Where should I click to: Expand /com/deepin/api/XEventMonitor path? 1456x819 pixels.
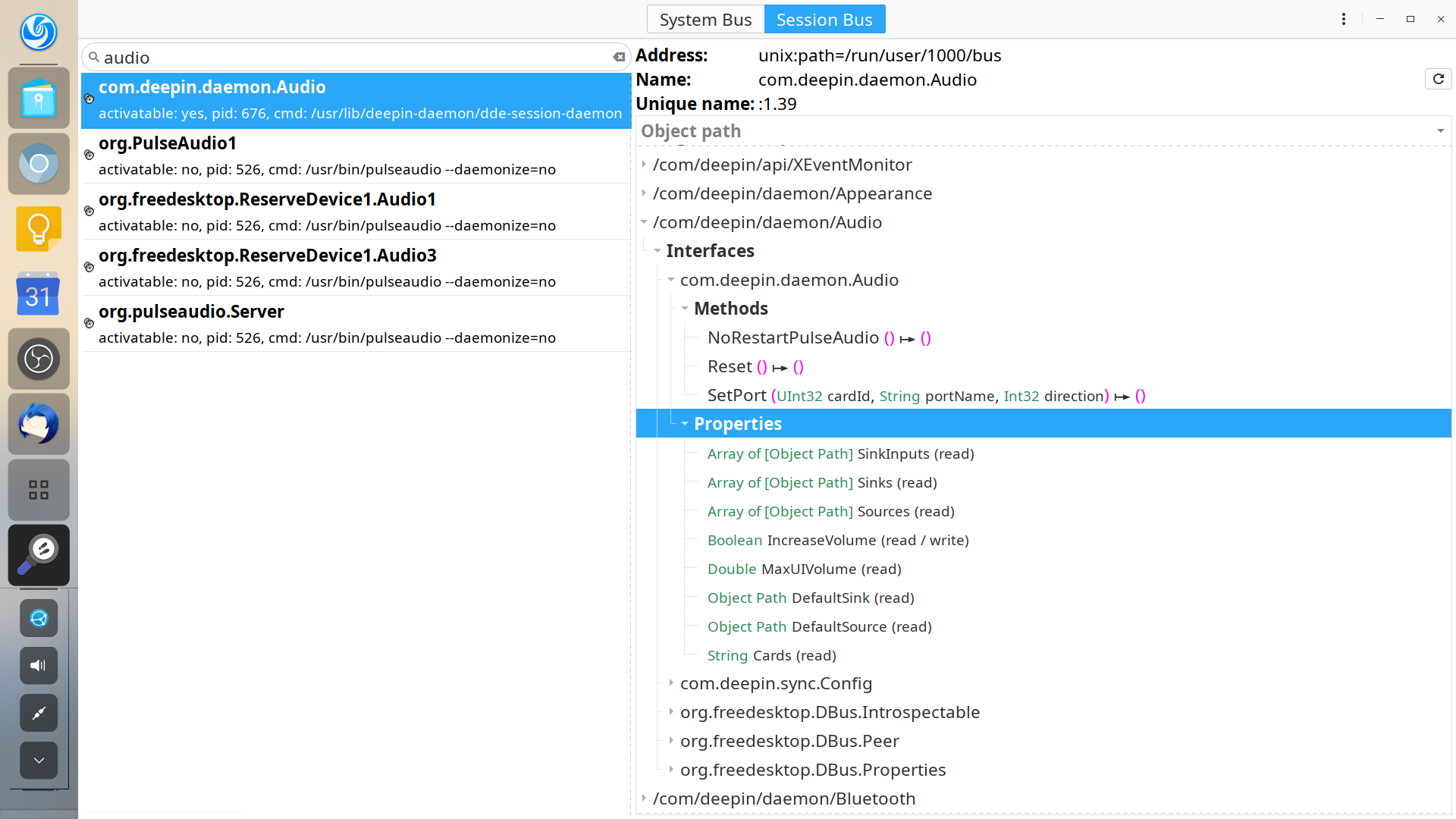(x=644, y=165)
